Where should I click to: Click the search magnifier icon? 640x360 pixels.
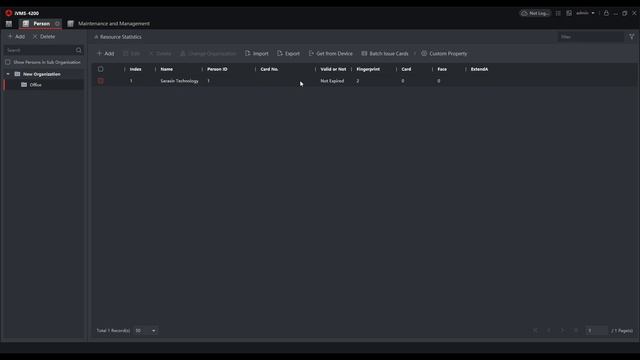tap(79, 50)
